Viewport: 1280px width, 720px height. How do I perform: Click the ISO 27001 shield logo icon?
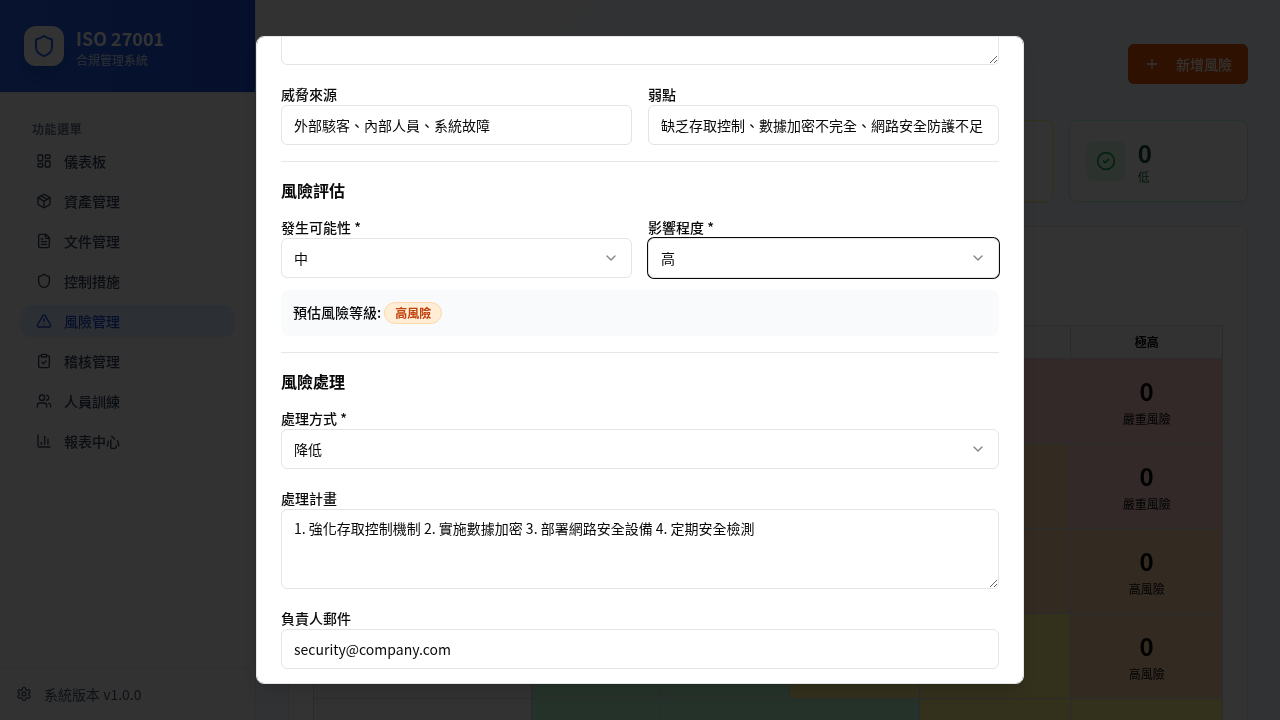(44, 46)
